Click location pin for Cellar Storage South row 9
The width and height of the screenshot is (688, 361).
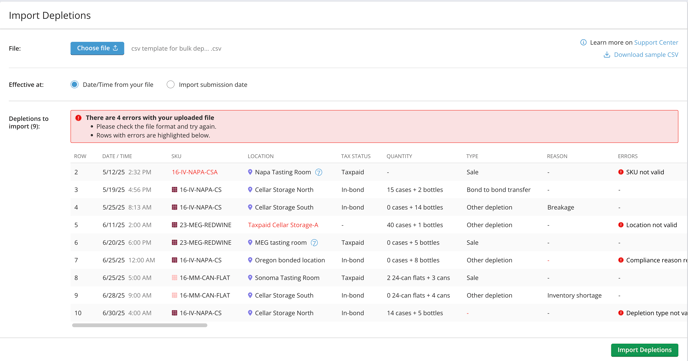click(x=250, y=295)
